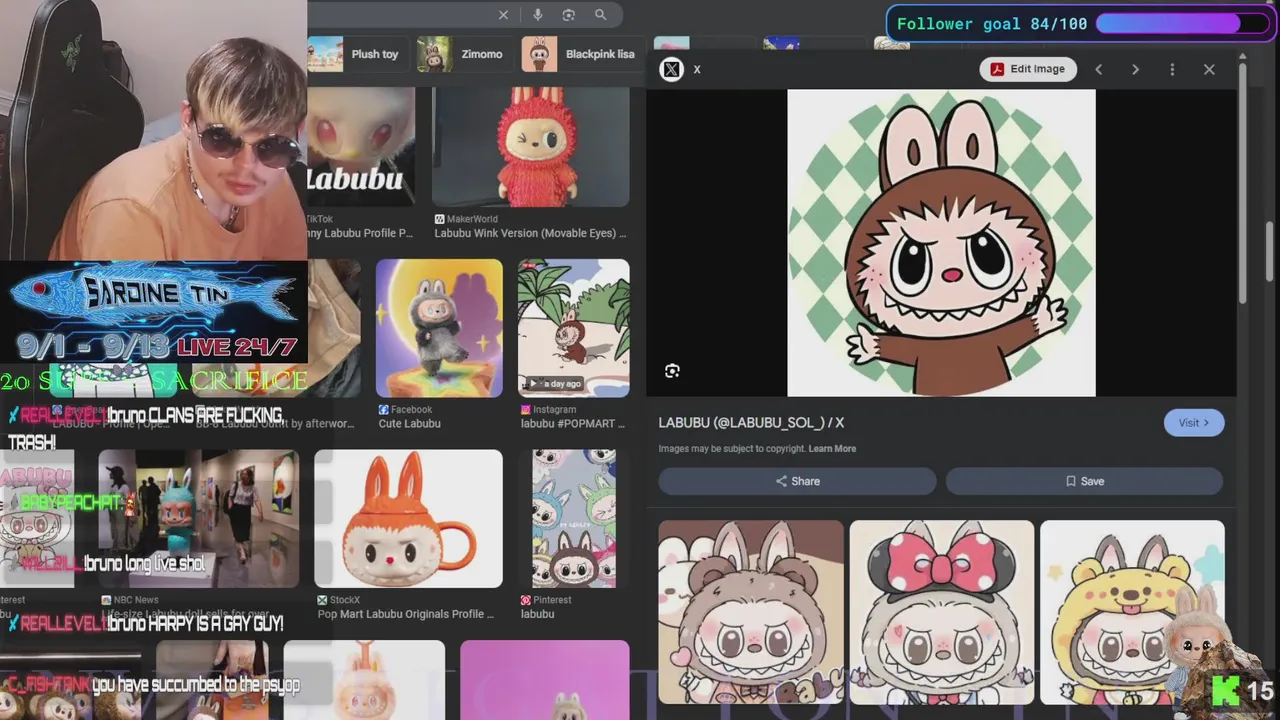Save the image with the Save button
Viewport: 1280px width, 720px height.
point(1084,481)
